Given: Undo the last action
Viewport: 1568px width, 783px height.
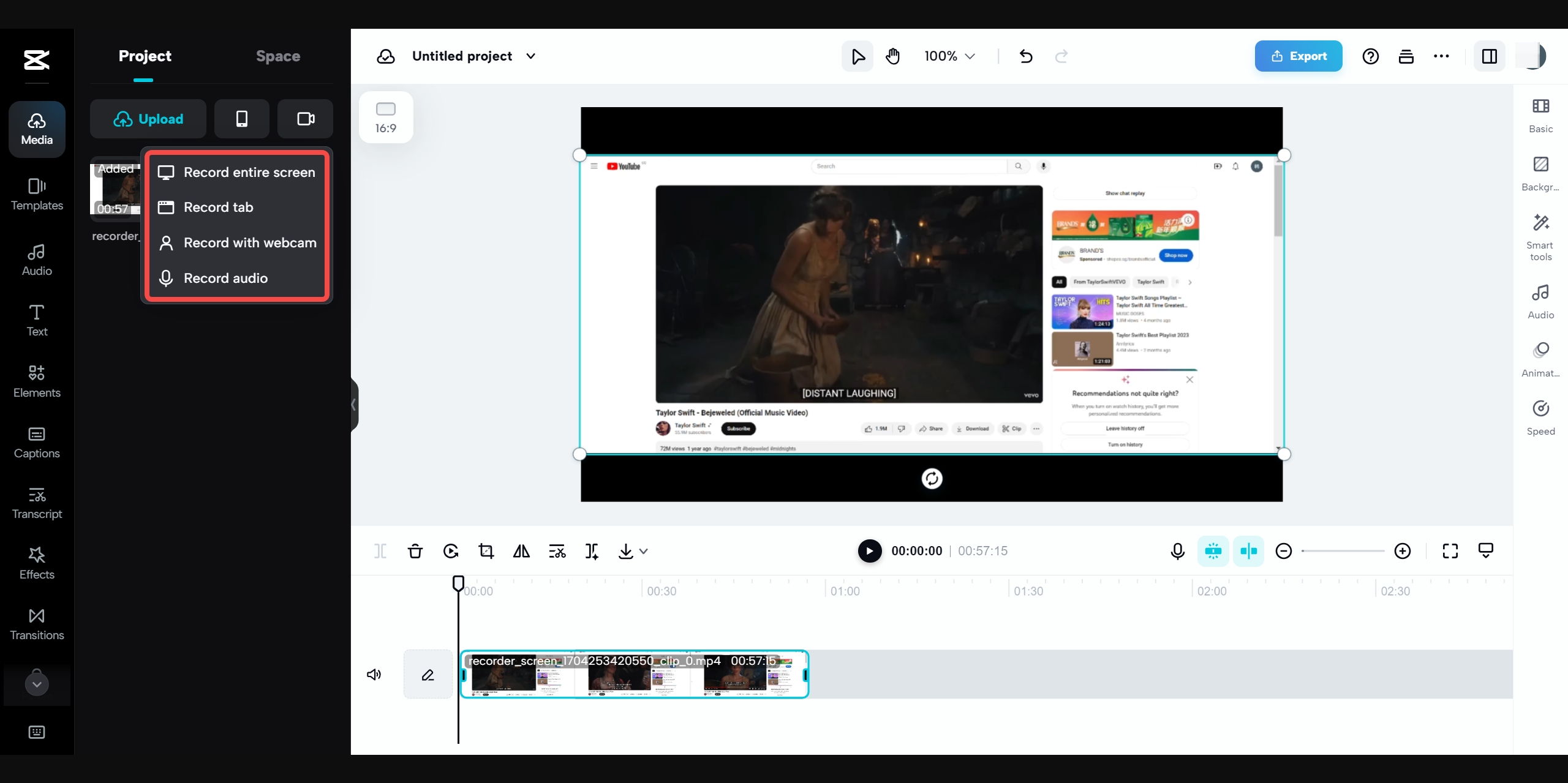Looking at the screenshot, I should pyautogui.click(x=1026, y=56).
